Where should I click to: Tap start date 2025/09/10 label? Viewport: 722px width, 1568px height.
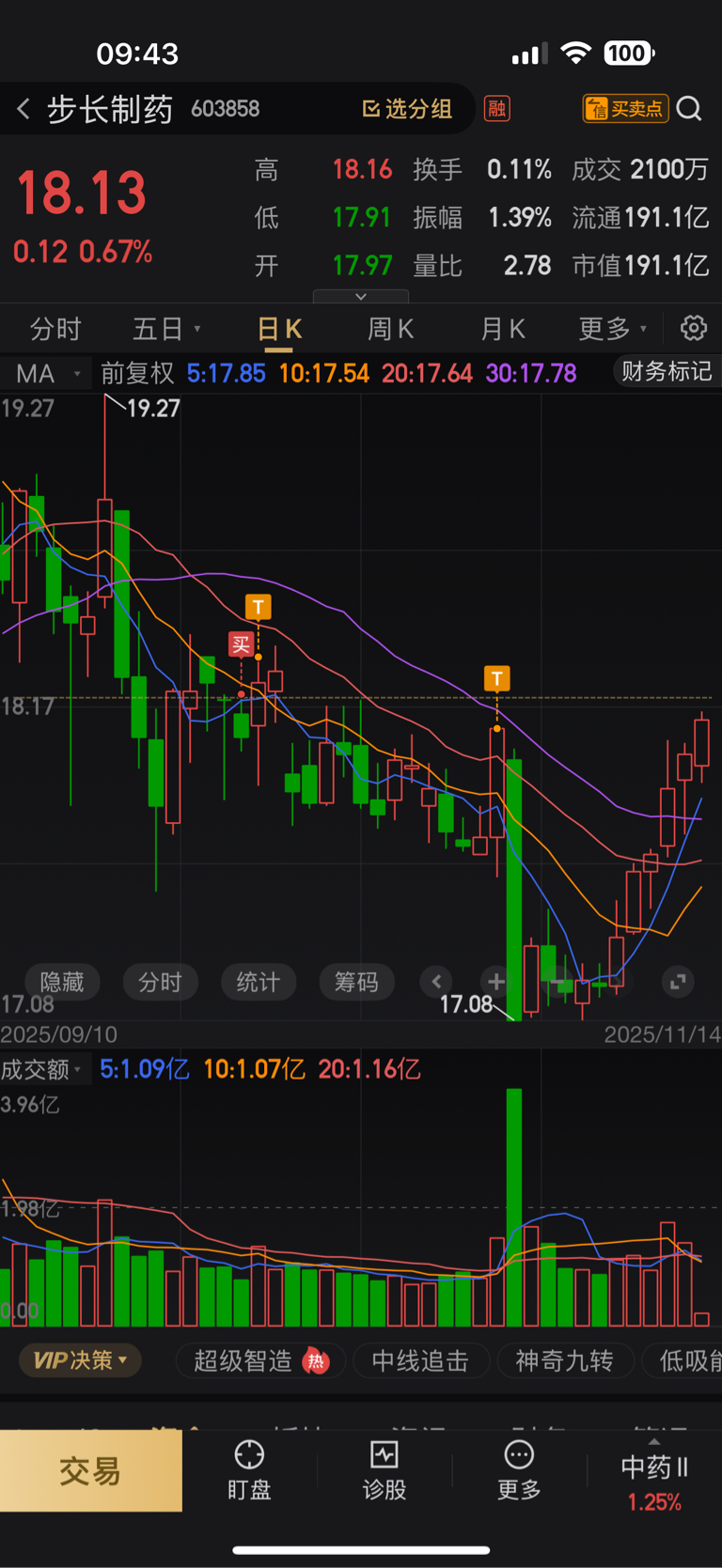click(58, 1034)
